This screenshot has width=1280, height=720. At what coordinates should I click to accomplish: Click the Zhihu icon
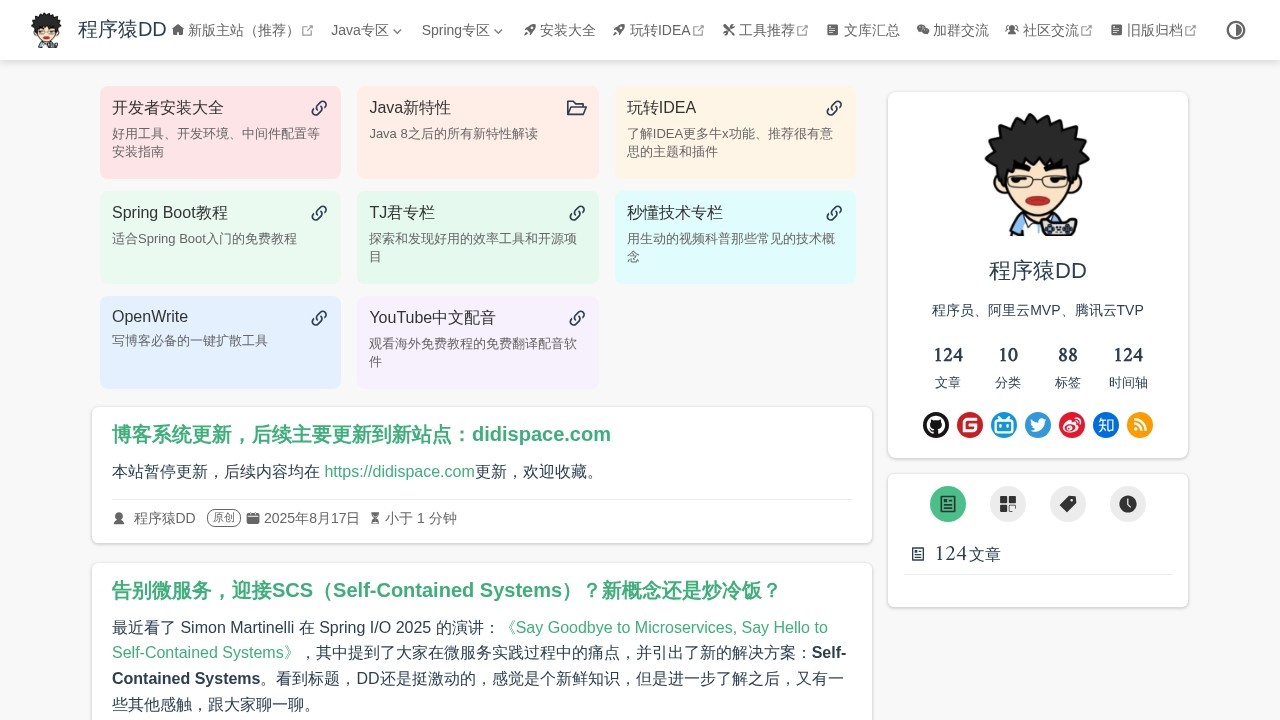coord(1106,425)
